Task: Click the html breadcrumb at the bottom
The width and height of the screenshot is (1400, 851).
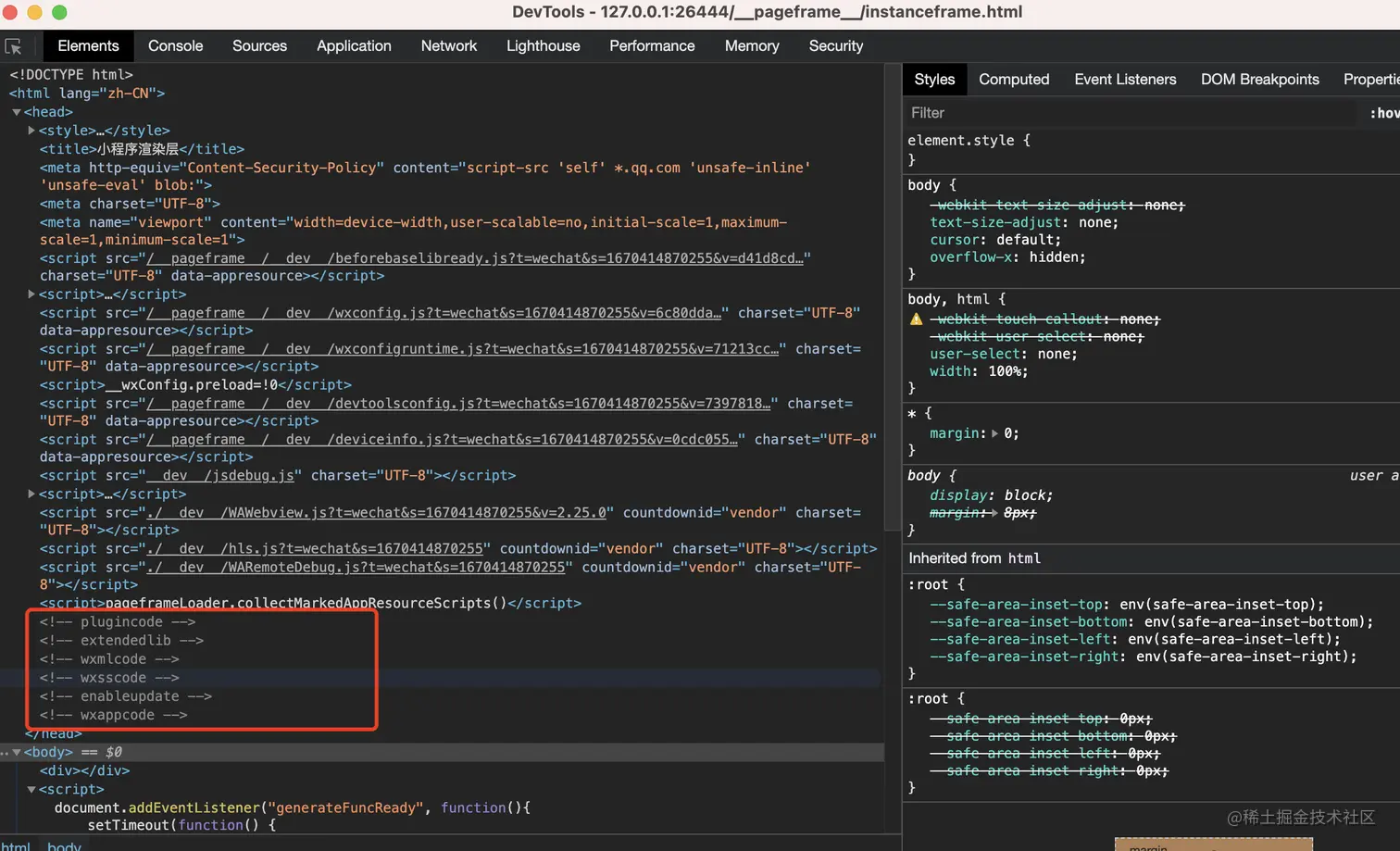Action: pyautogui.click(x=15, y=846)
